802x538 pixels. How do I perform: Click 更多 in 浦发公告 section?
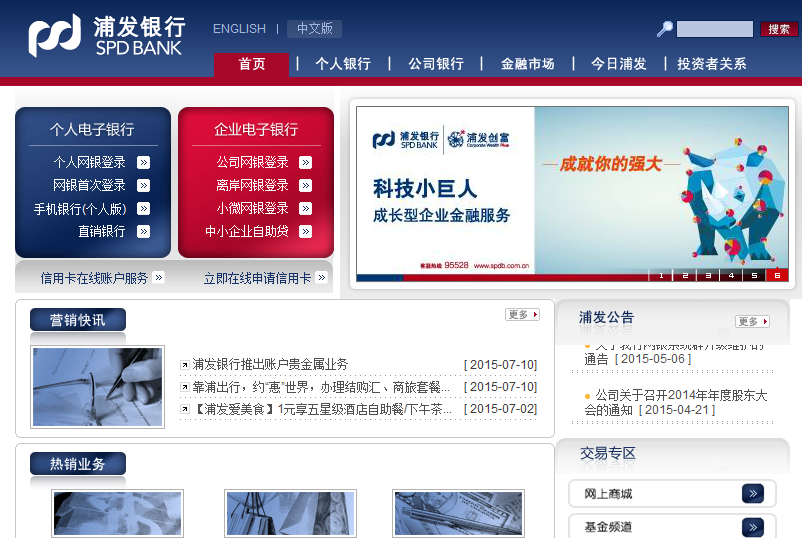(x=752, y=322)
